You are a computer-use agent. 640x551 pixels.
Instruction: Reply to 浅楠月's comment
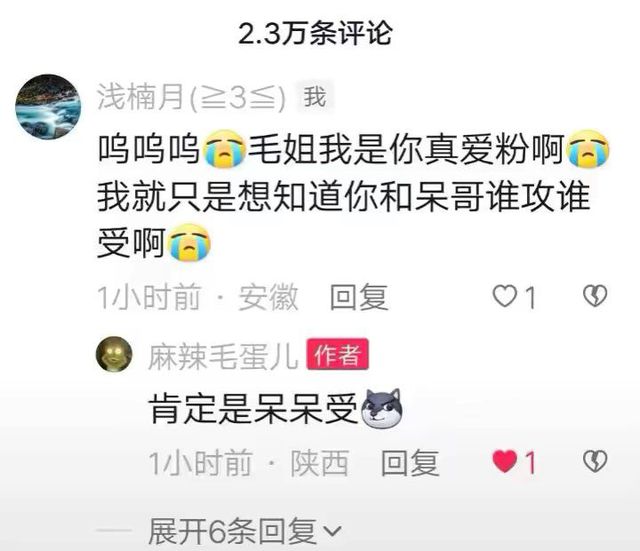tap(359, 297)
